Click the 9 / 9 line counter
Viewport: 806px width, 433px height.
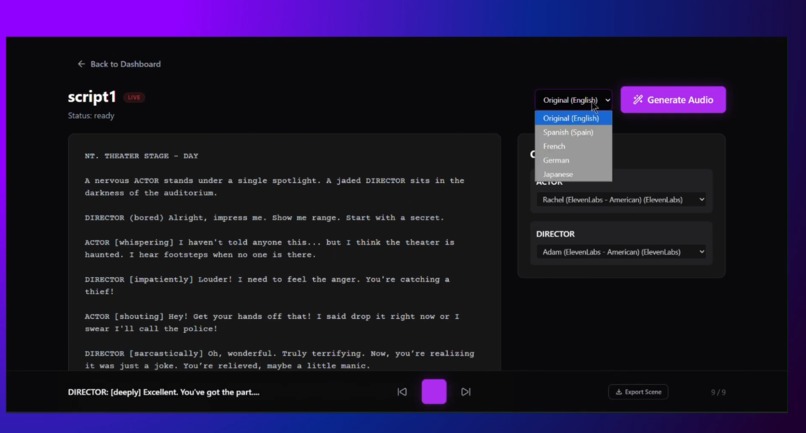click(718, 392)
